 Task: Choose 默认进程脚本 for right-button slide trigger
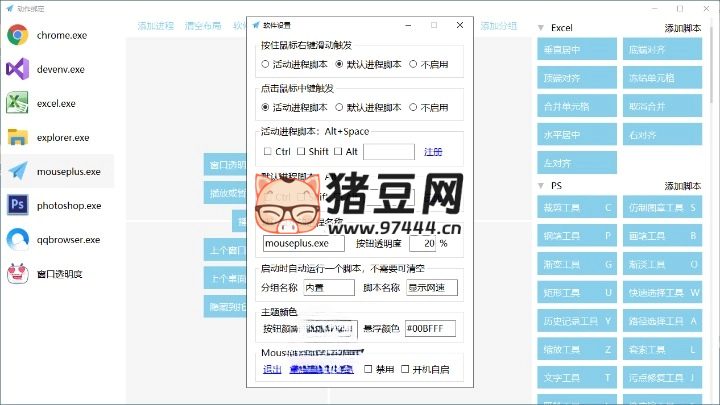(x=339, y=64)
